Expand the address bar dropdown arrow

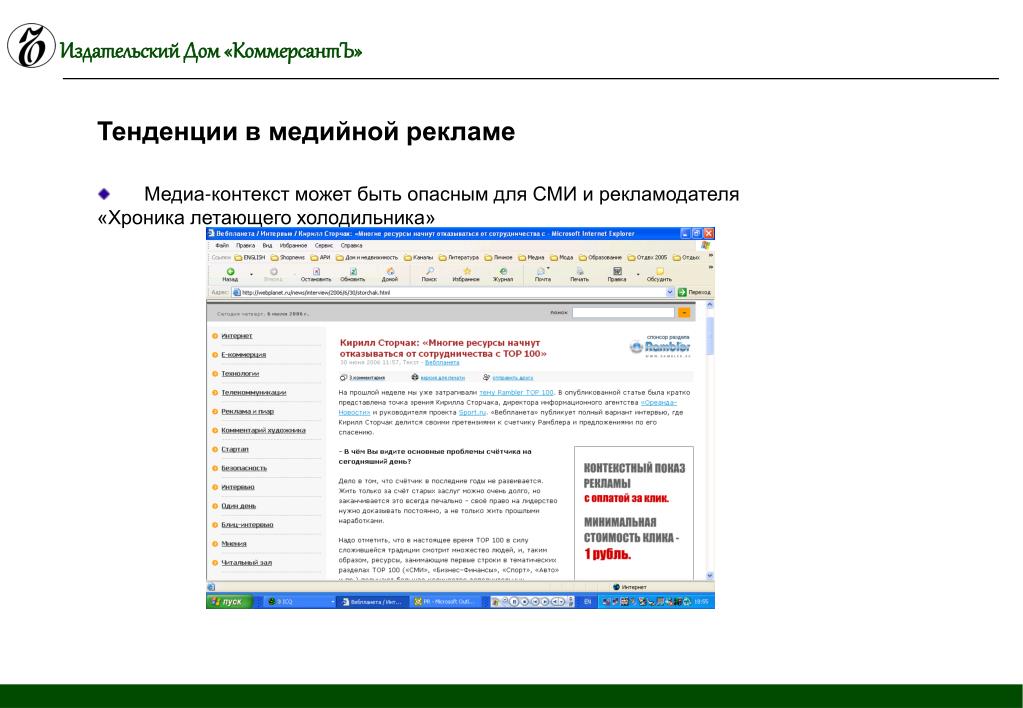pyautogui.click(x=670, y=292)
